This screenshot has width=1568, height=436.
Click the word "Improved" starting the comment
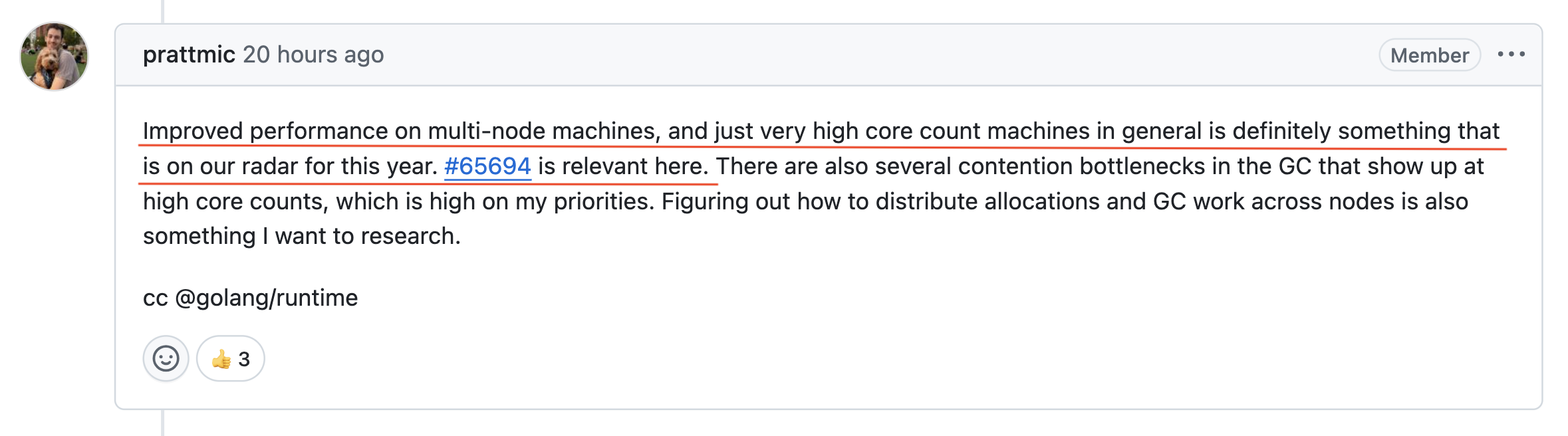tap(193, 131)
